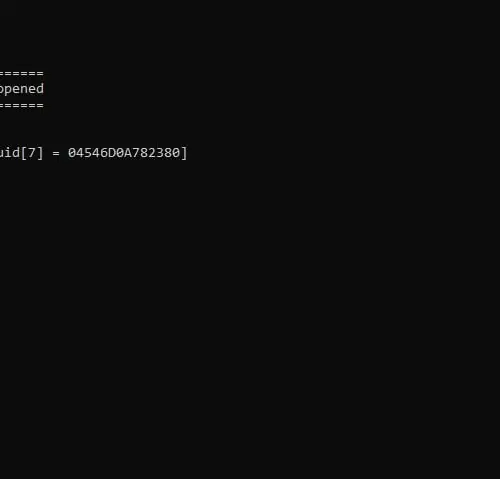
Task: Click the upper row of equals signs
Action: tap(22, 73)
